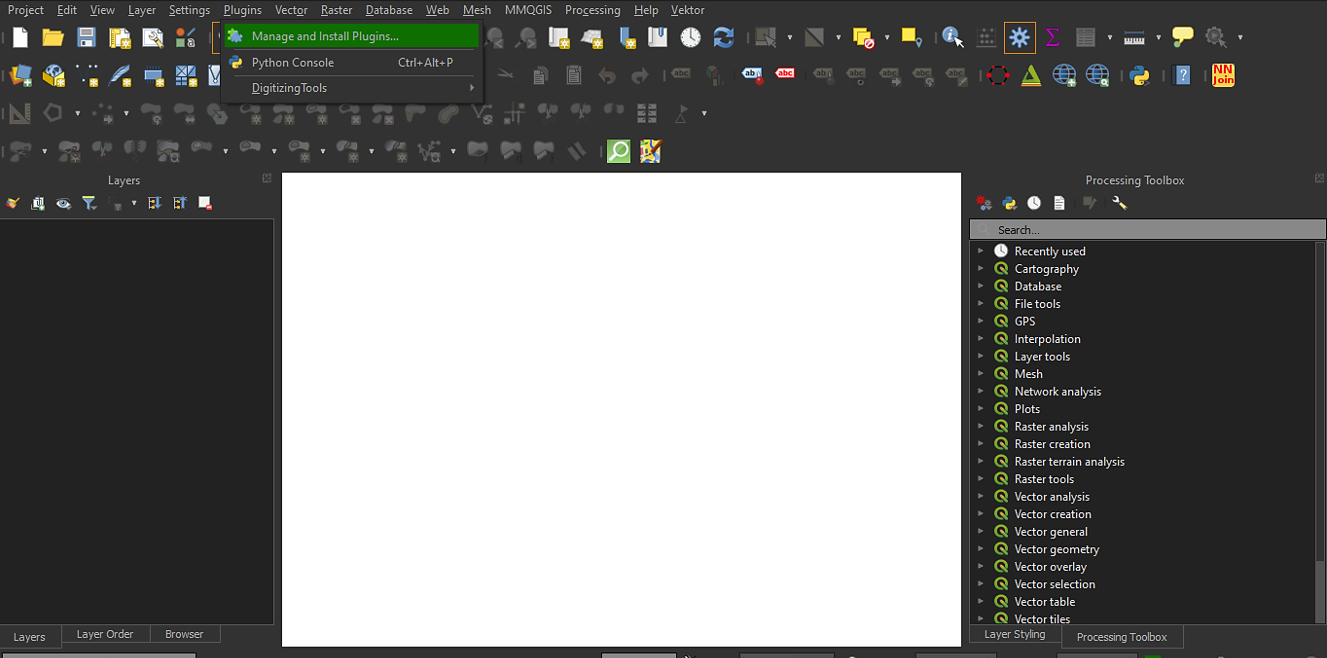Viewport: 1327px width, 658px height.
Task: Click the filter legend funnel icon
Action: pyautogui.click(x=89, y=203)
